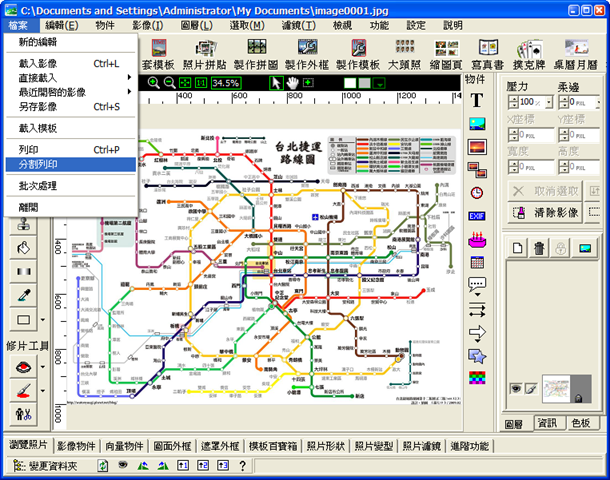Create a new blank layer

click(x=517, y=248)
